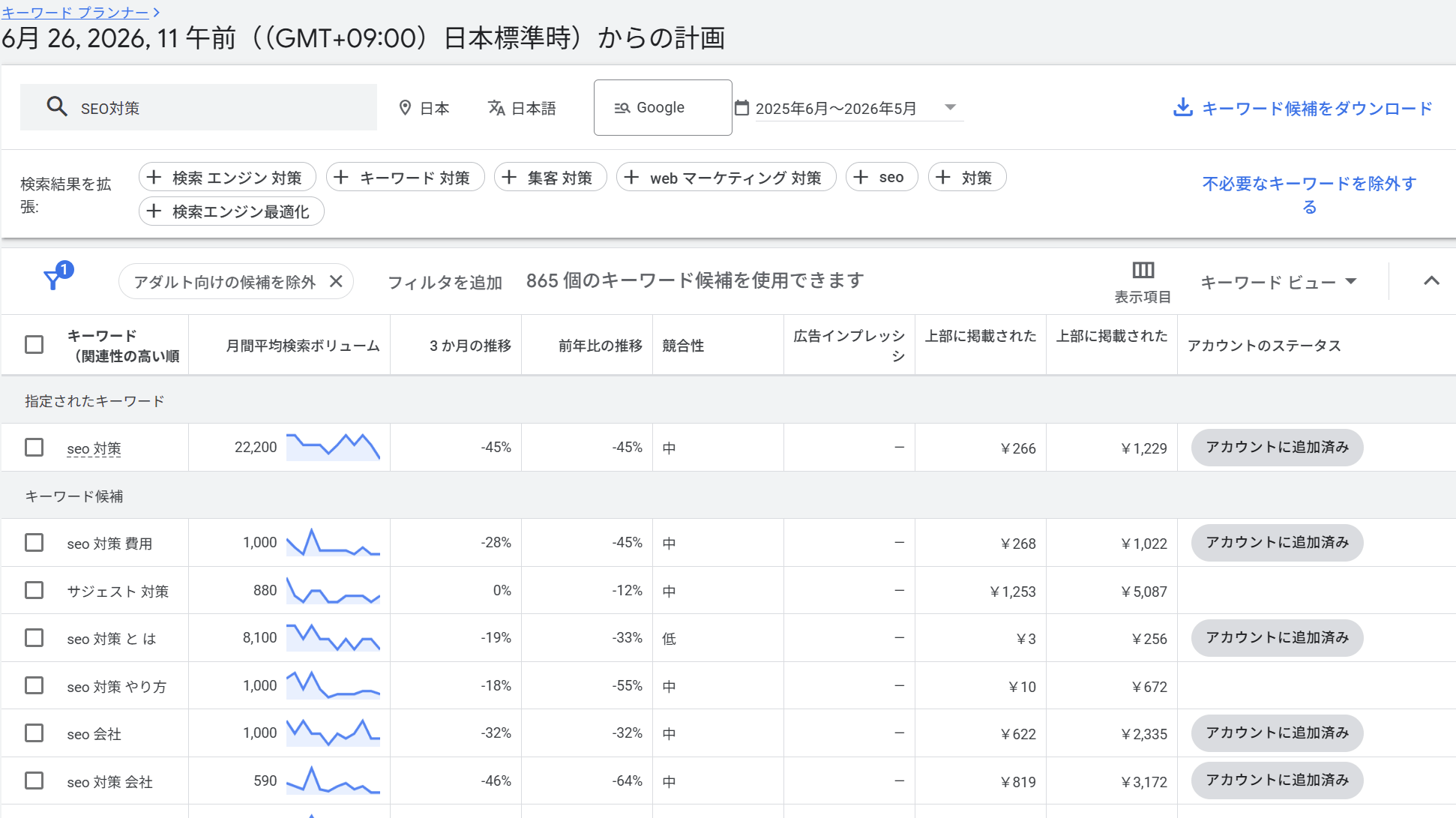Click the seo 対策 keyword text
This screenshot has height=818, width=1456.
pyautogui.click(x=94, y=448)
